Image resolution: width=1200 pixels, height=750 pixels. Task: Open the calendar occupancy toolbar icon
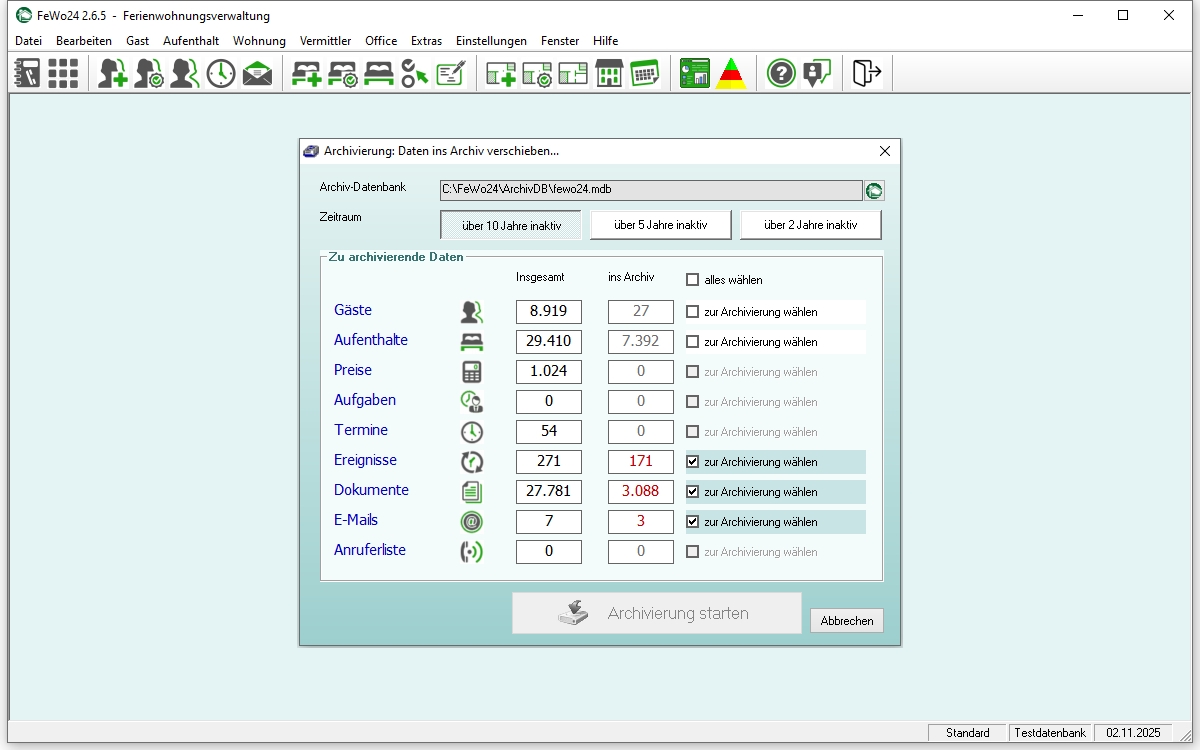pos(644,73)
